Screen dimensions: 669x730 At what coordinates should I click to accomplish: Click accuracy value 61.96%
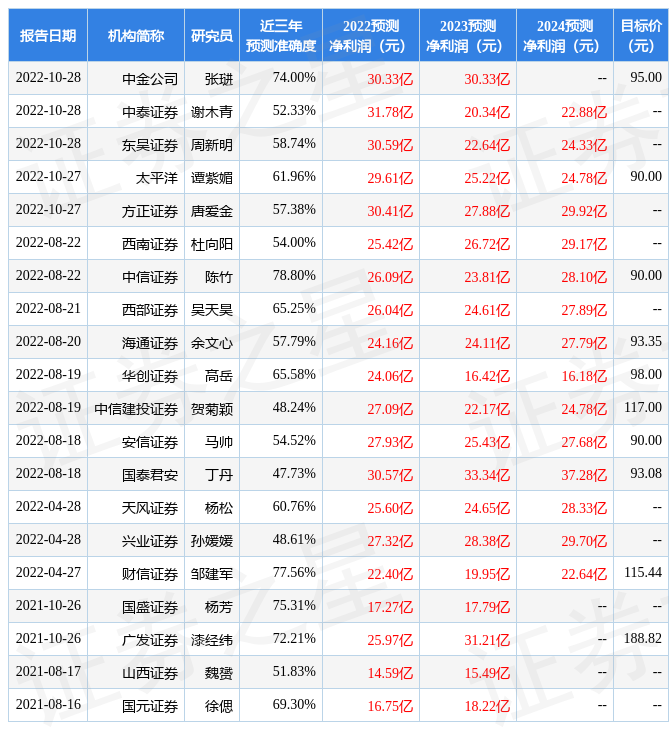coord(294,176)
